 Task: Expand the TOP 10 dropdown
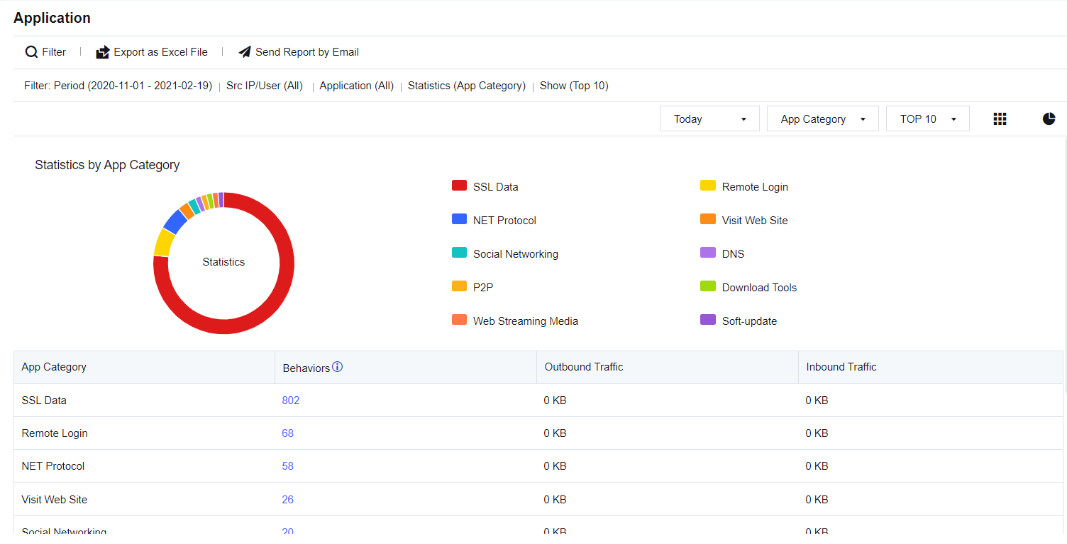927,119
